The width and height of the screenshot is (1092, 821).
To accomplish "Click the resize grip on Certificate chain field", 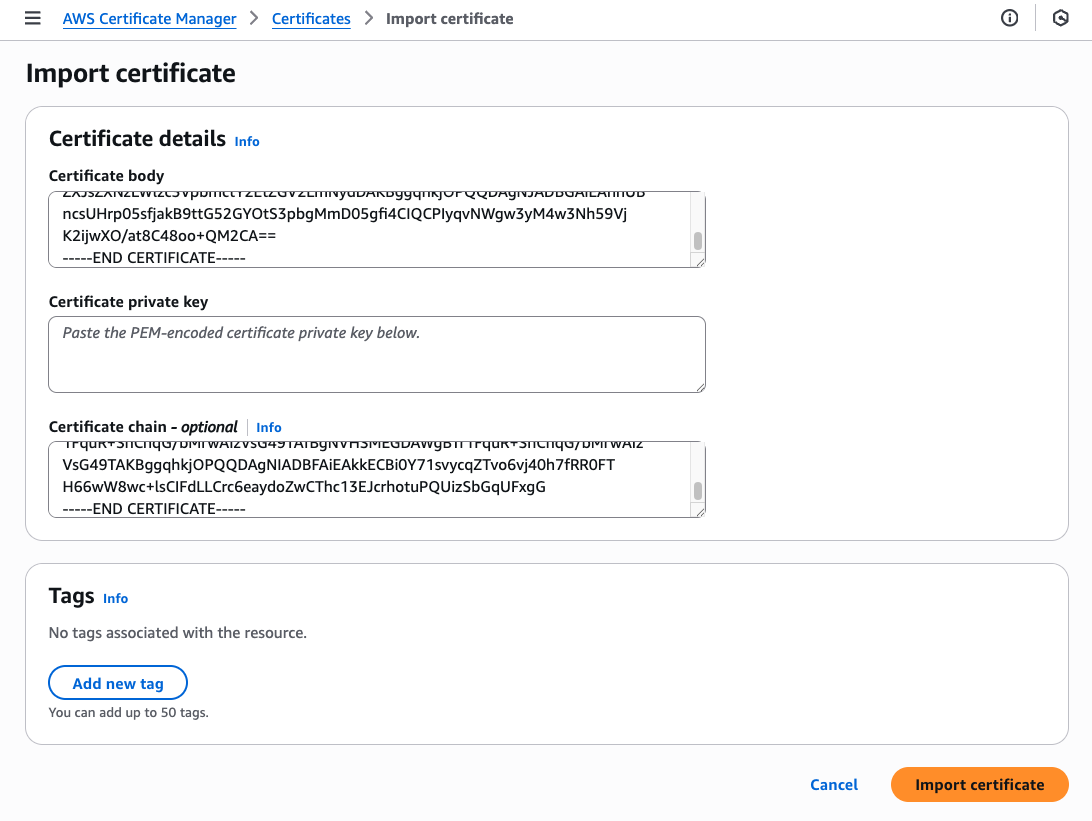I will [x=701, y=513].
